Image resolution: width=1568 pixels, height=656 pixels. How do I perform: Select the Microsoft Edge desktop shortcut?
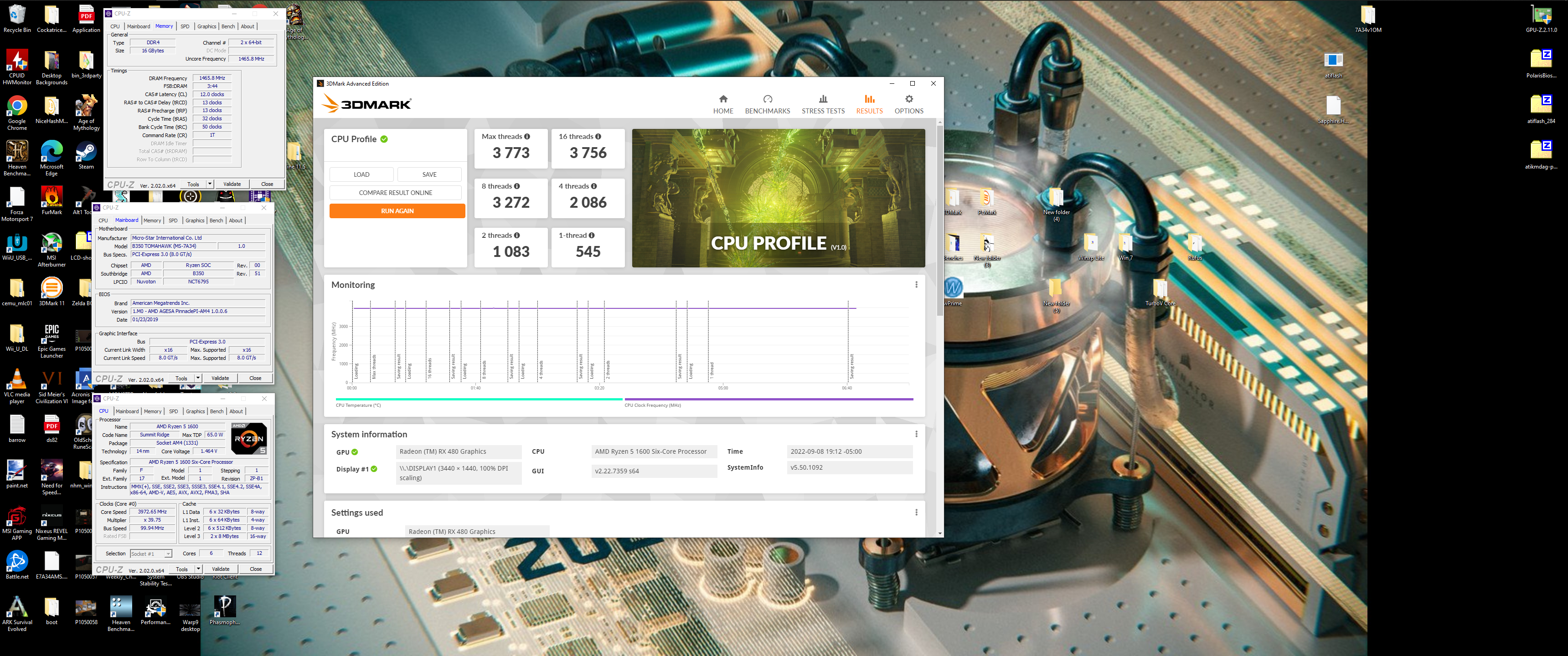(52, 158)
